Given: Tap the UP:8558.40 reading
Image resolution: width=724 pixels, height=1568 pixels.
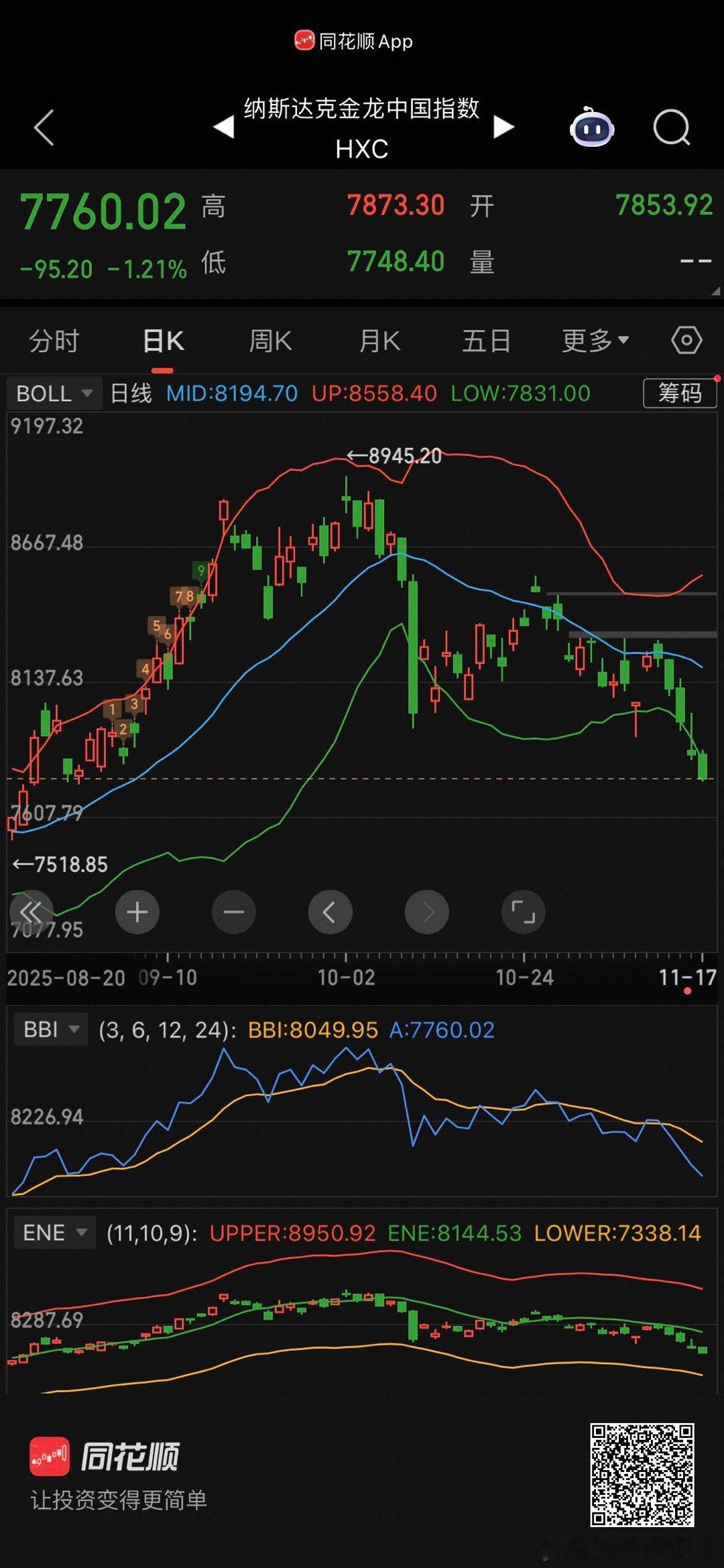Looking at the screenshot, I should click(374, 393).
